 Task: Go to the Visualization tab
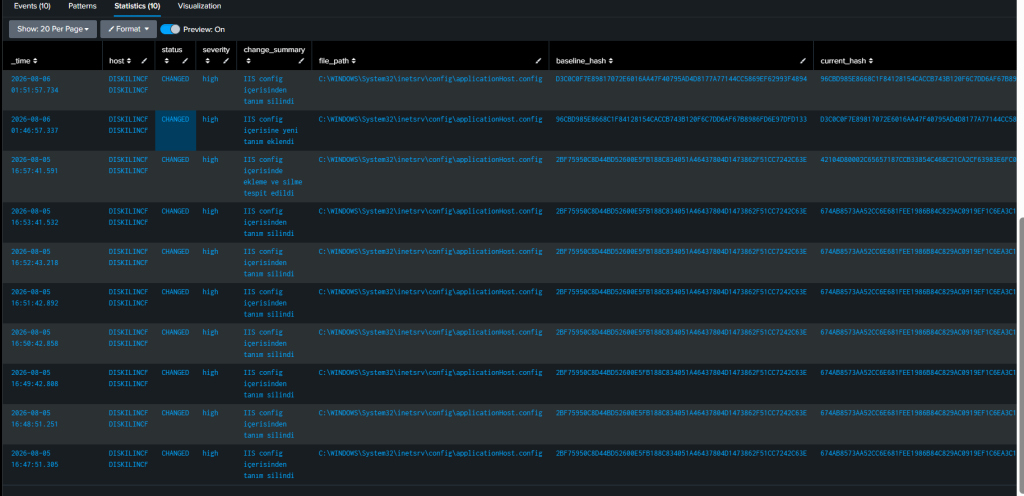[x=199, y=6]
